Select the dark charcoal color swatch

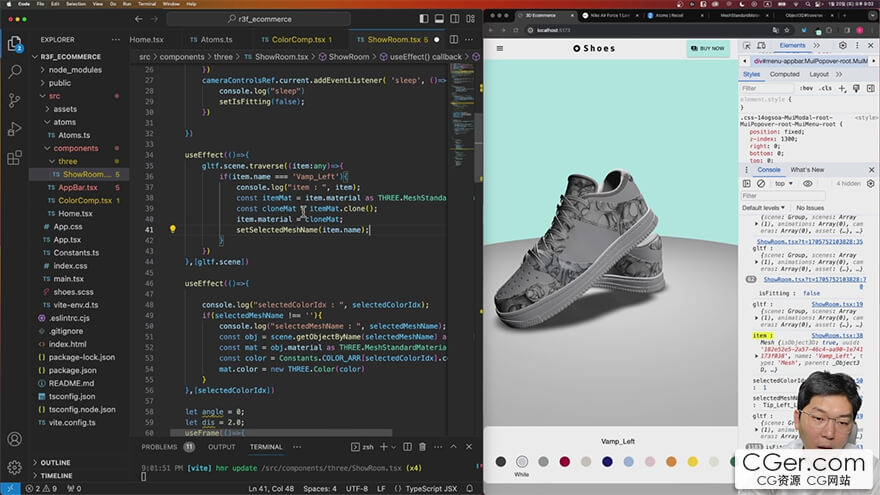click(501, 461)
